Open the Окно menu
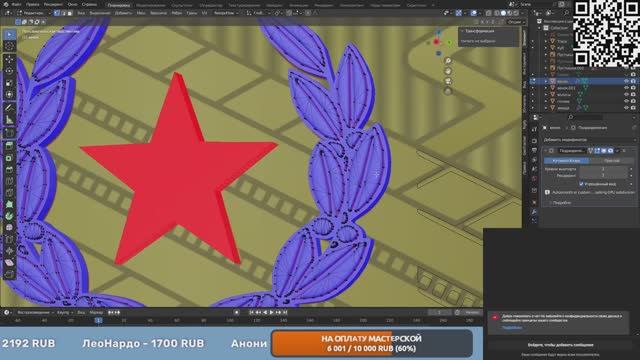 [72, 4]
